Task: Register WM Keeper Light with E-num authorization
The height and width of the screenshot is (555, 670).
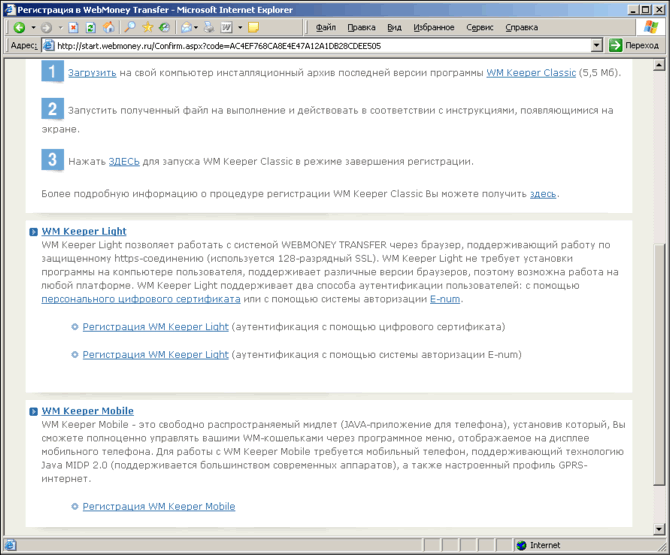Action: (x=156, y=355)
